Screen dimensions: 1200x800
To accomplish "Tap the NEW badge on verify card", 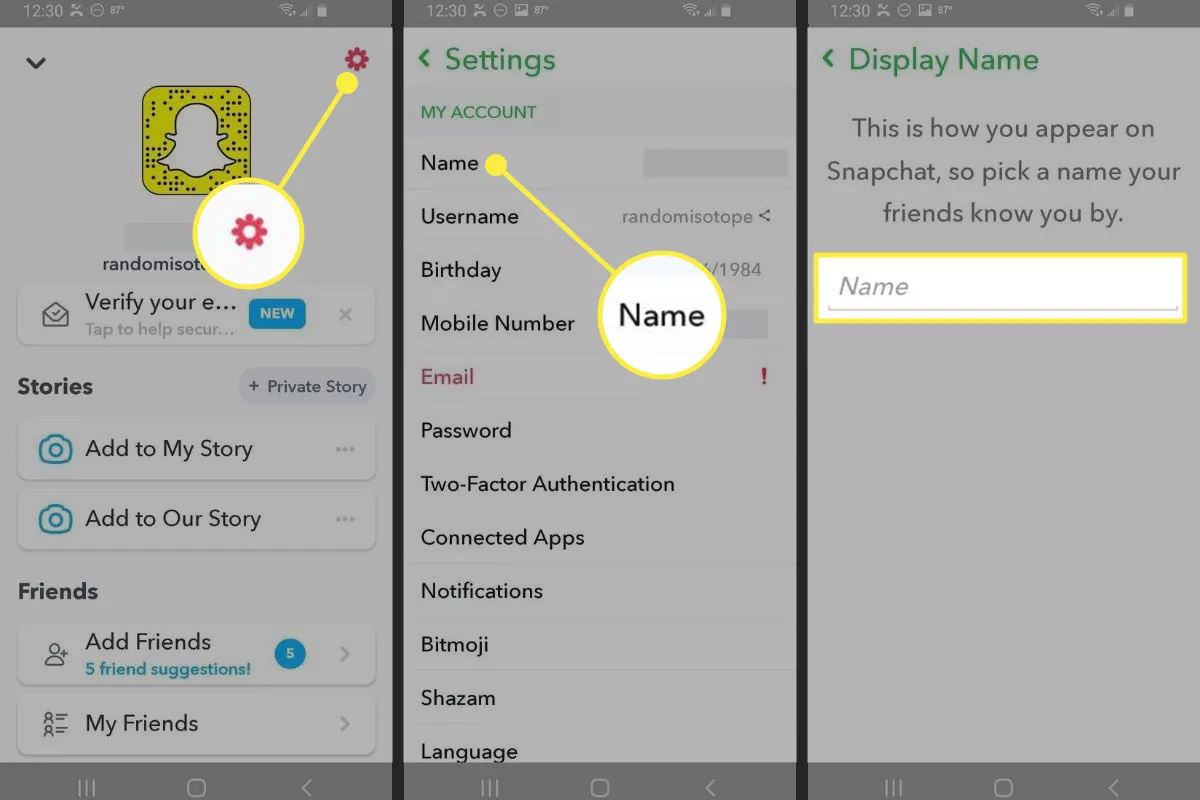I will (x=277, y=313).
